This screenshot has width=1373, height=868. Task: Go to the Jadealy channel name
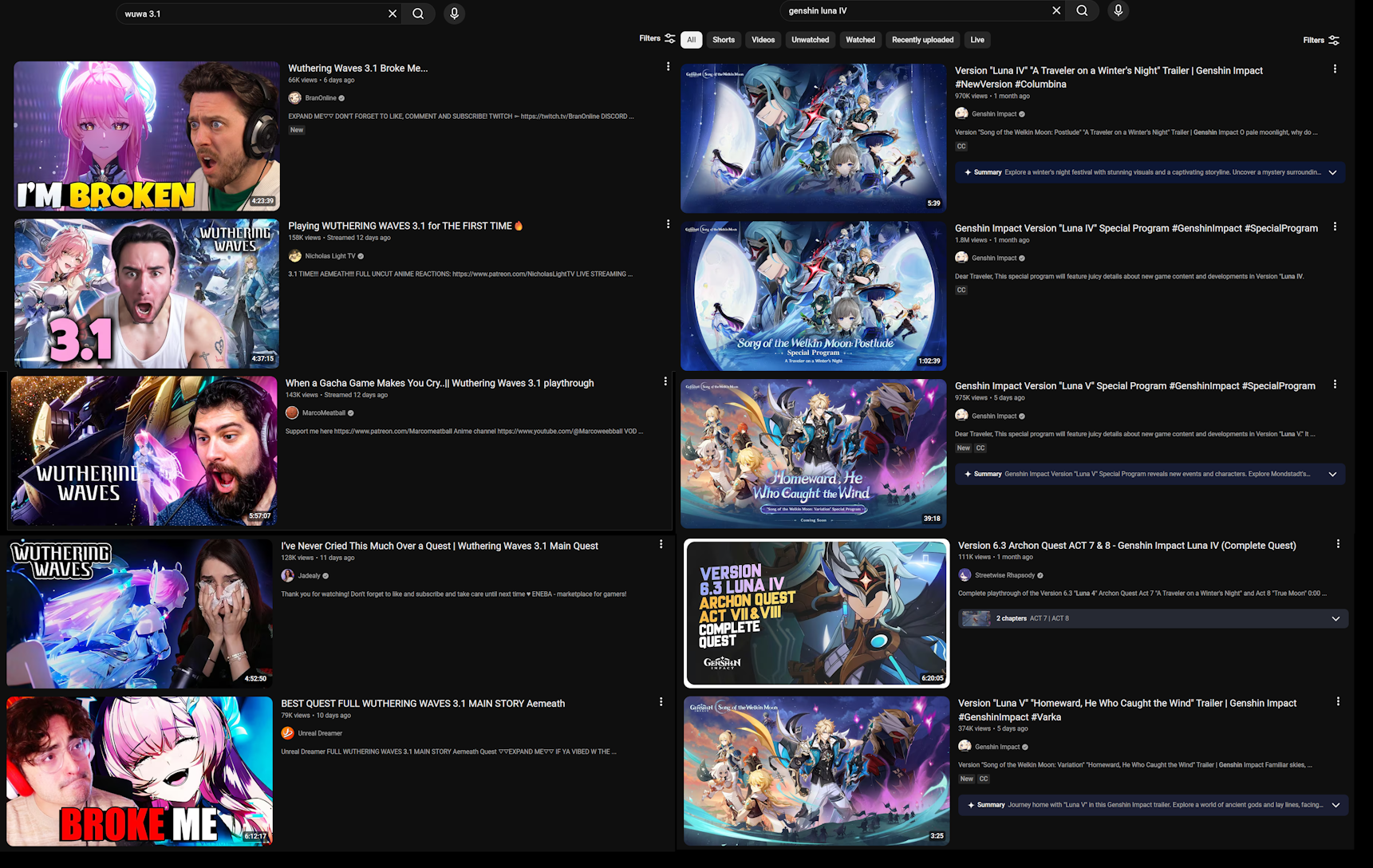click(x=310, y=576)
